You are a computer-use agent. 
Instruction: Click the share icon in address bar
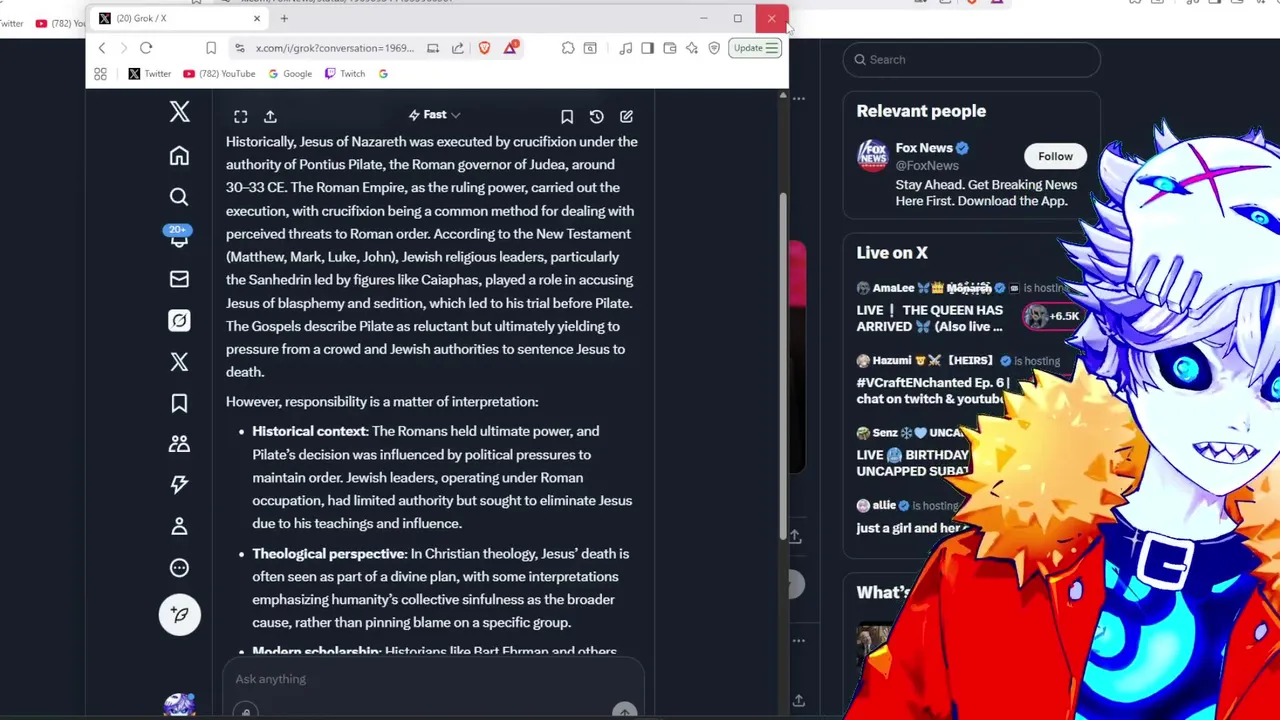pyautogui.click(x=457, y=48)
